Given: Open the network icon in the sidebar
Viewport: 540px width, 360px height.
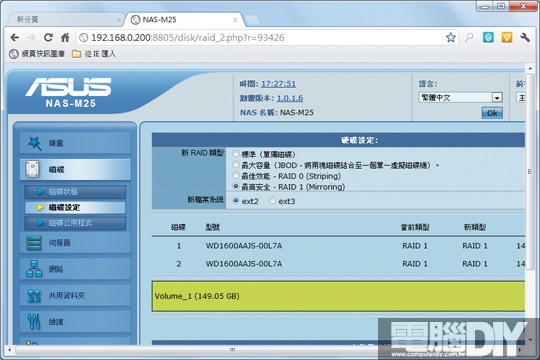Looking at the screenshot, I should point(34,269).
